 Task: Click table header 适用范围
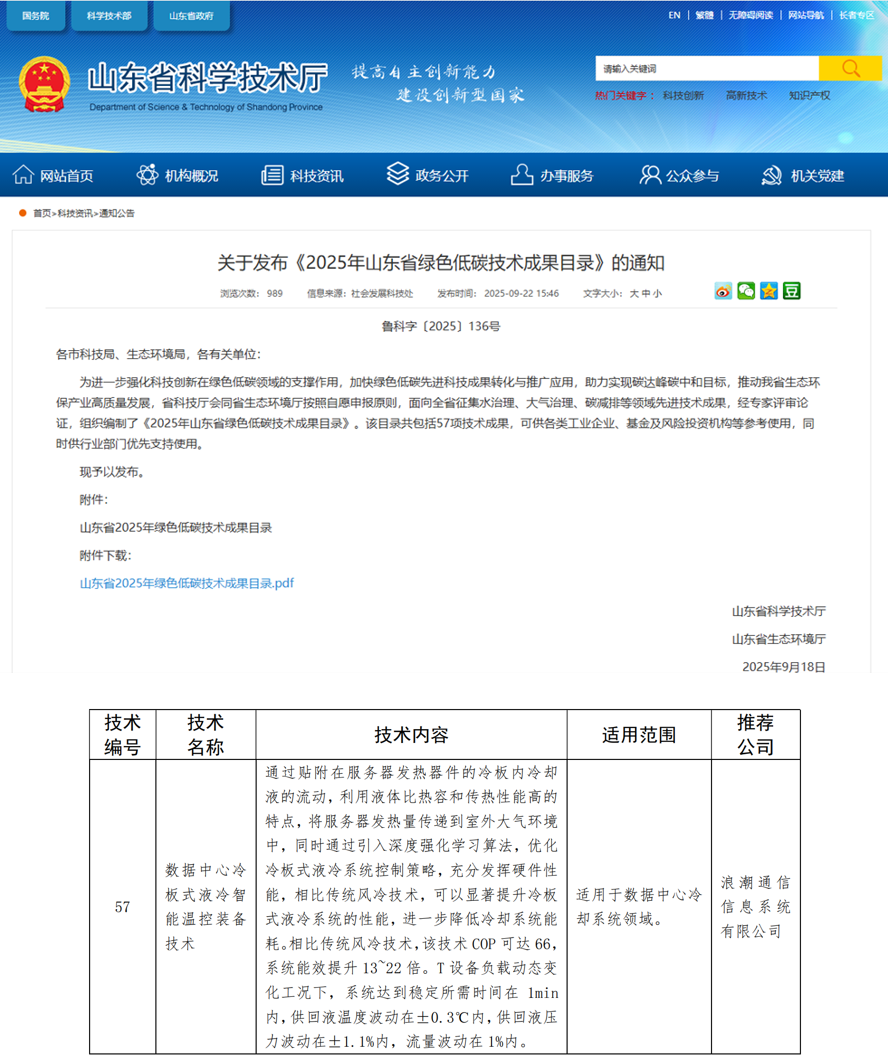(639, 735)
